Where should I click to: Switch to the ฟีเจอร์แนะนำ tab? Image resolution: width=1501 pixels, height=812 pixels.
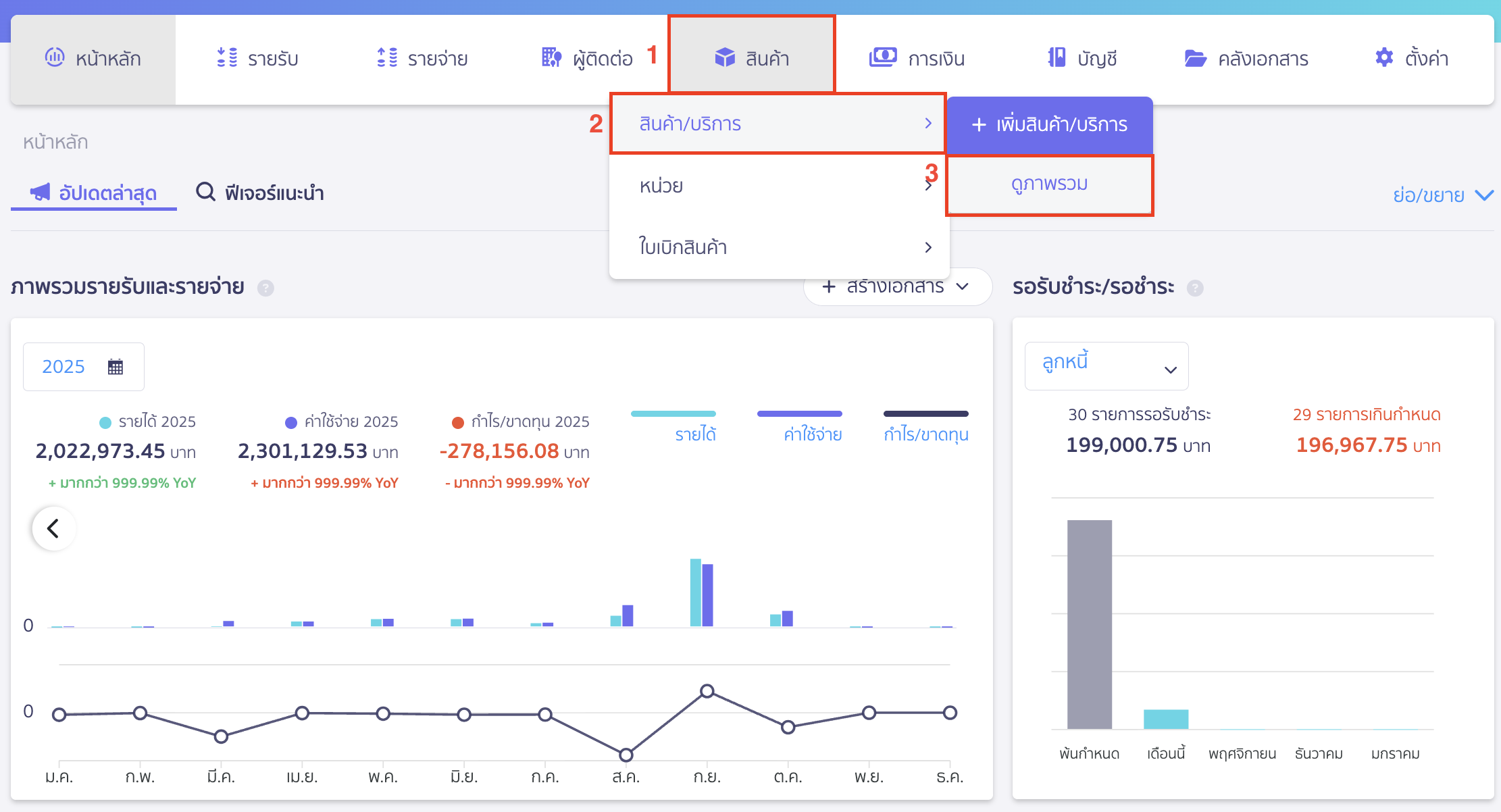(260, 193)
